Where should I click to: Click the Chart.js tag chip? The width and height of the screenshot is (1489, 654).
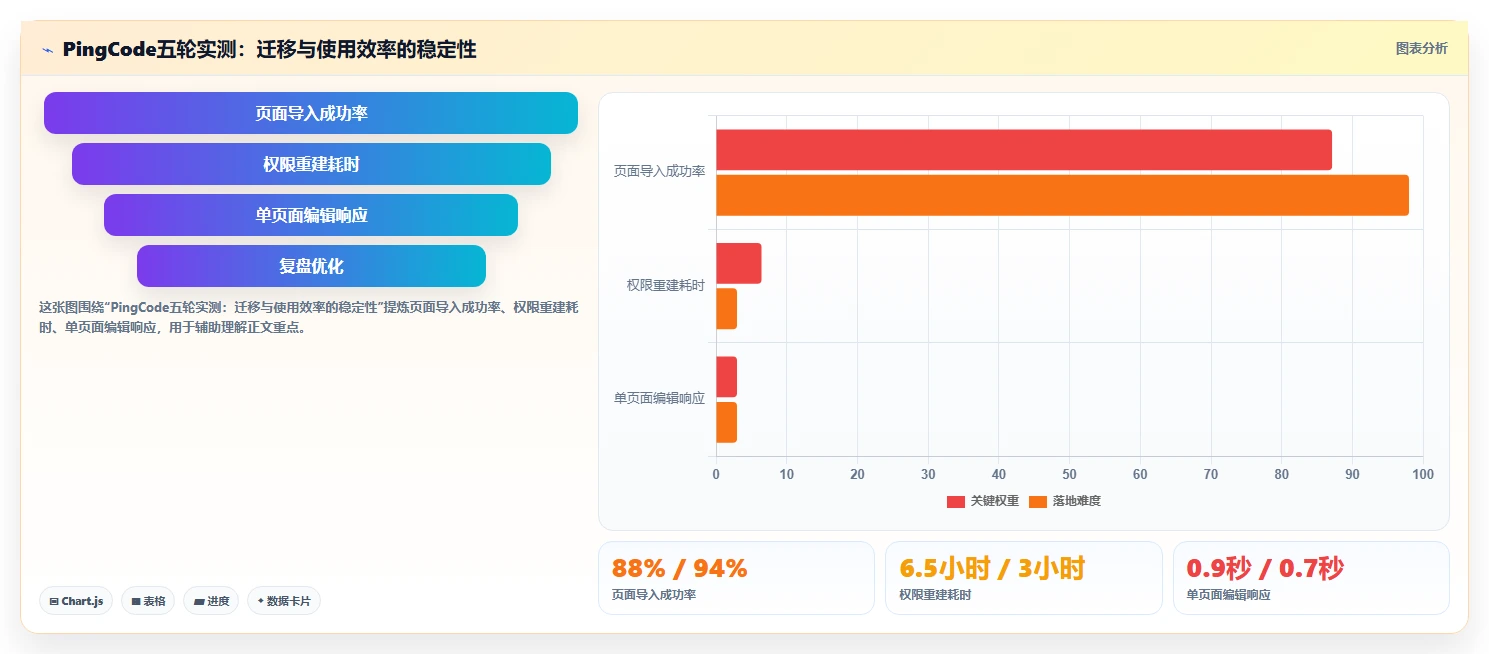[x=77, y=601]
